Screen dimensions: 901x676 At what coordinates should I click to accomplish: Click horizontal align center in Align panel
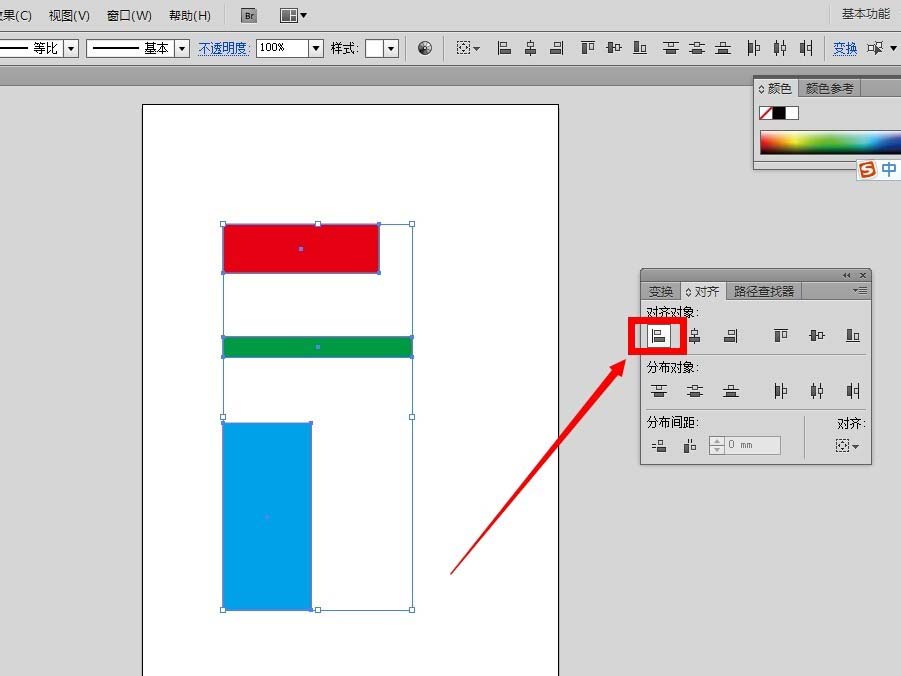(x=695, y=336)
